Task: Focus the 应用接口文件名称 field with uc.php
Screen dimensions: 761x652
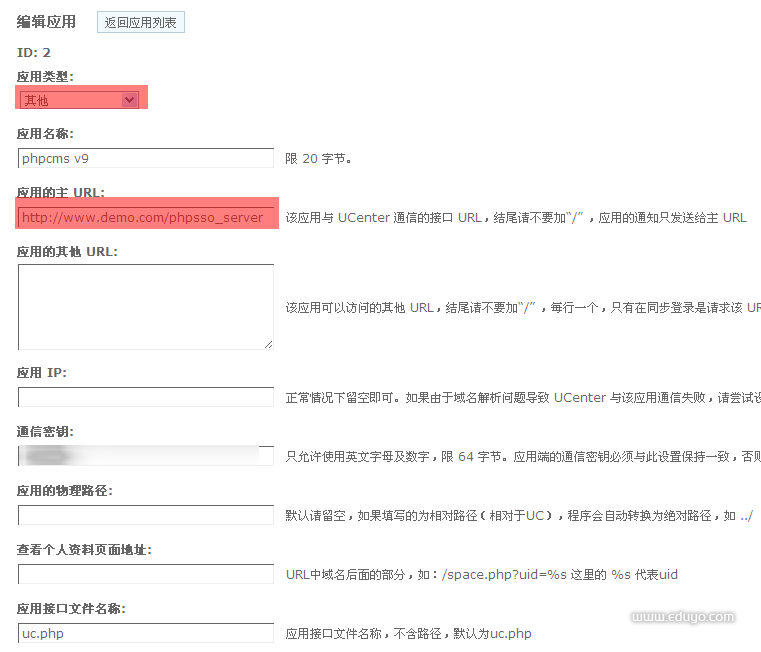Action: 145,633
